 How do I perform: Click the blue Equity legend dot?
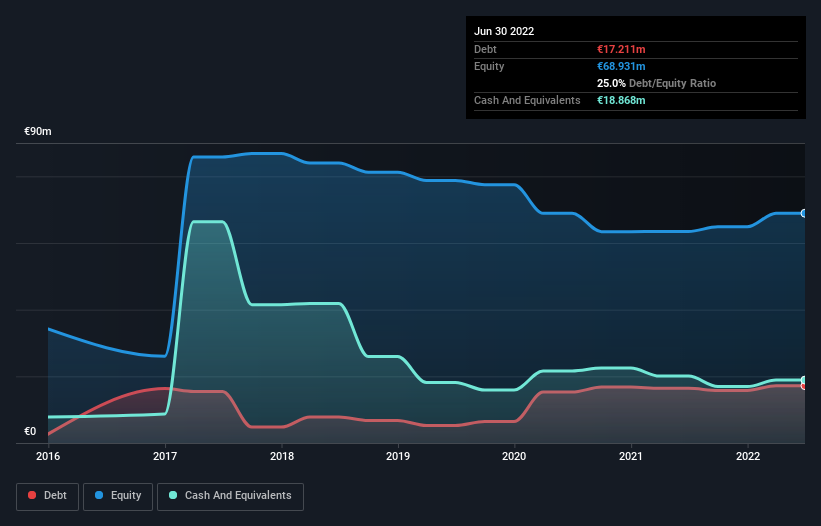[99, 495]
